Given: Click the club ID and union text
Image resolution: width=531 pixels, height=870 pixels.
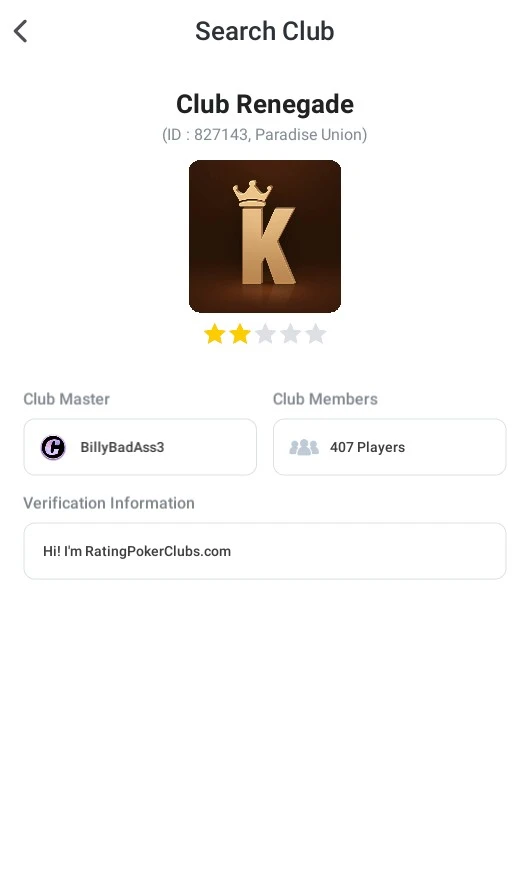Looking at the screenshot, I should tap(265, 135).
